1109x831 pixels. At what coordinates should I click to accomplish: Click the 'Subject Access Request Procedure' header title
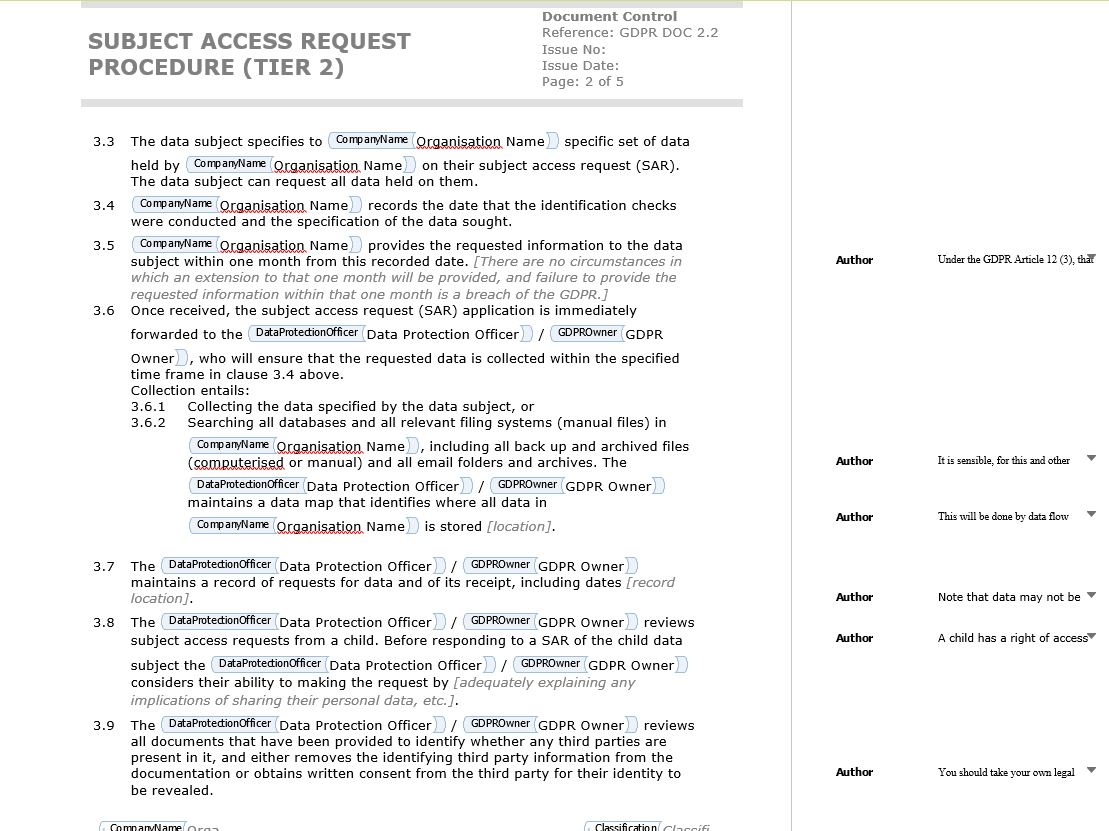249,54
